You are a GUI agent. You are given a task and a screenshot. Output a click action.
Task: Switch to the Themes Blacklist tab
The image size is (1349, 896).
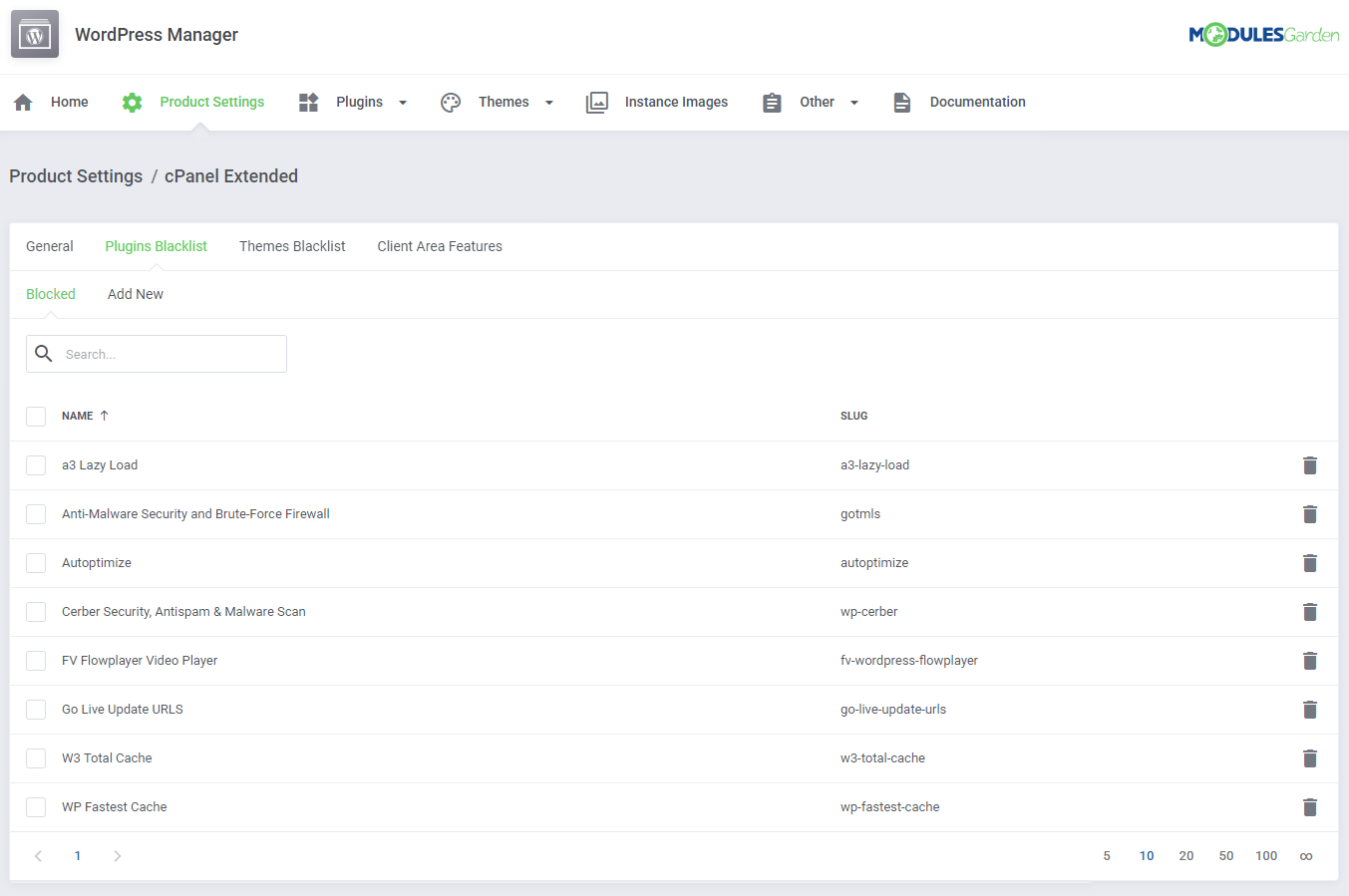coord(292,246)
